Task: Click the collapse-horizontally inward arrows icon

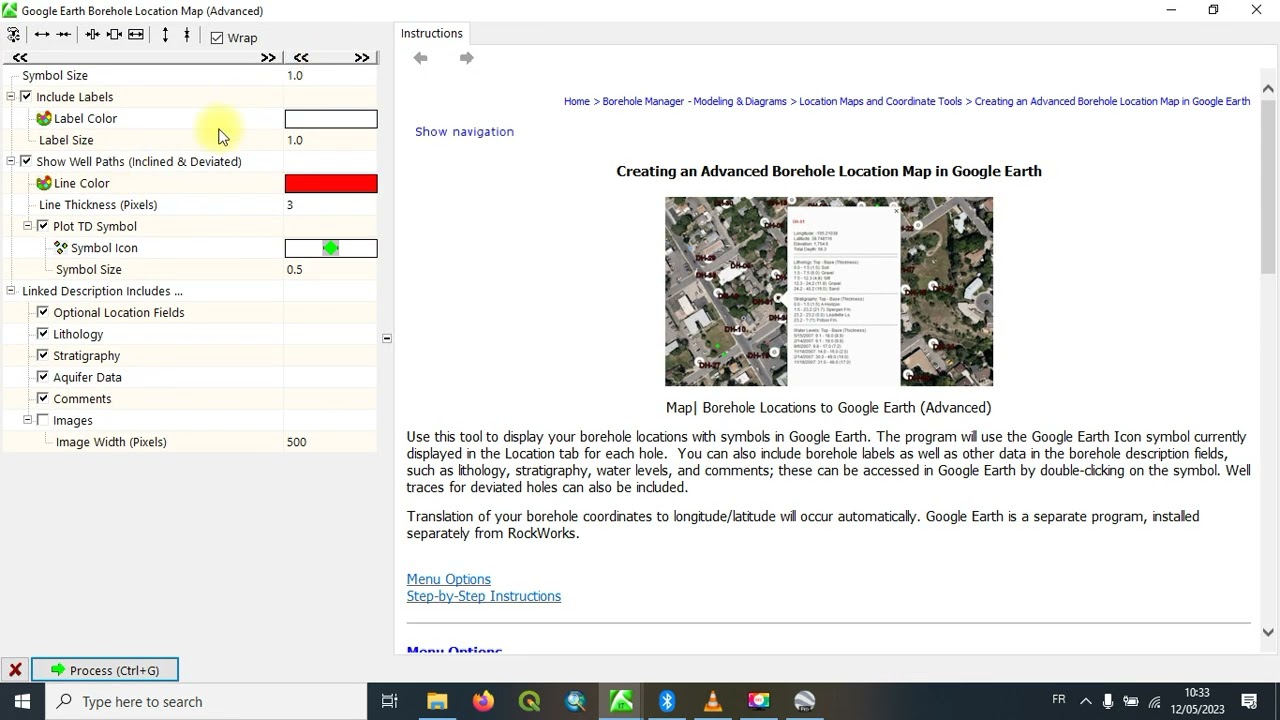Action: pyautogui.click(x=64, y=35)
